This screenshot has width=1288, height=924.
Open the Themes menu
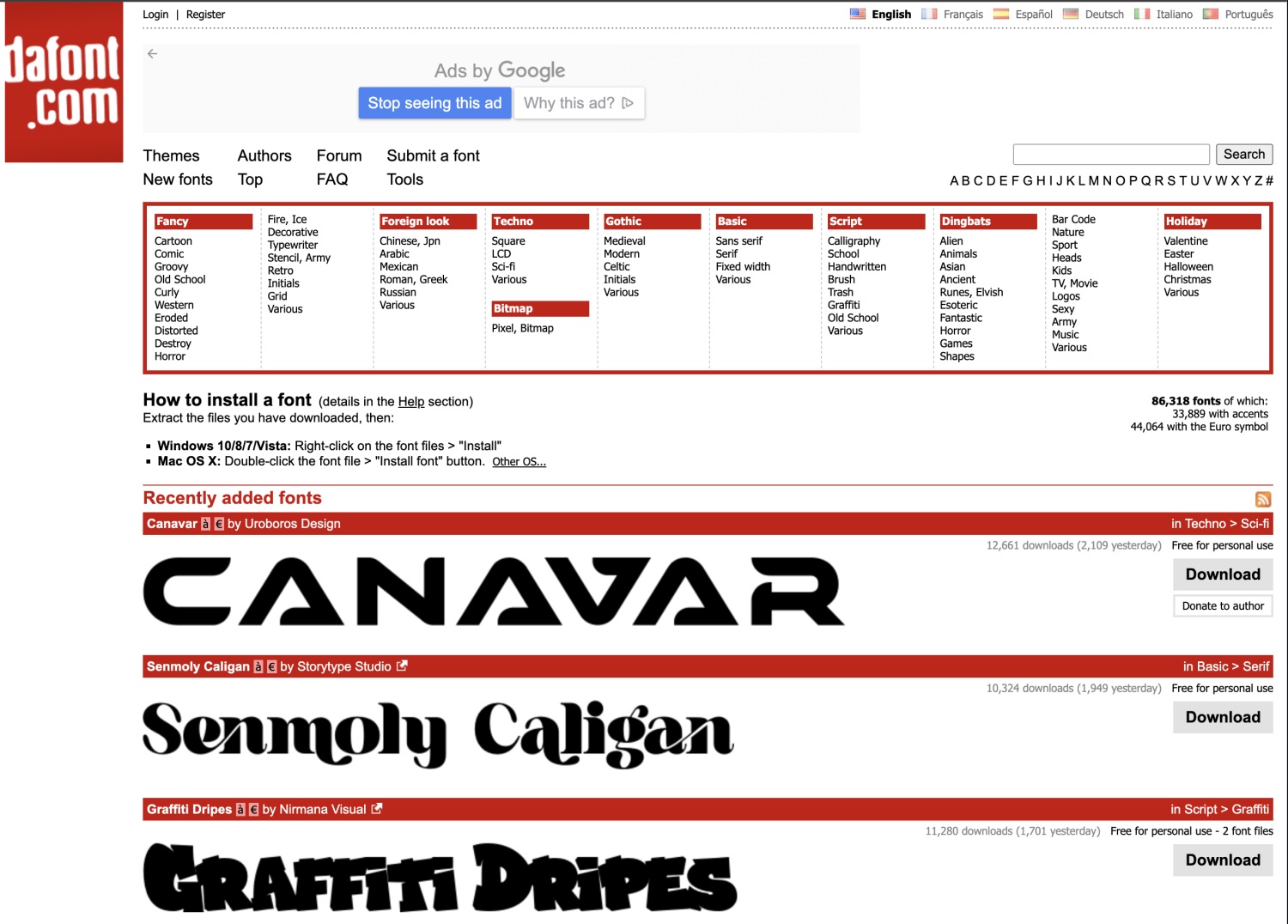tap(171, 155)
